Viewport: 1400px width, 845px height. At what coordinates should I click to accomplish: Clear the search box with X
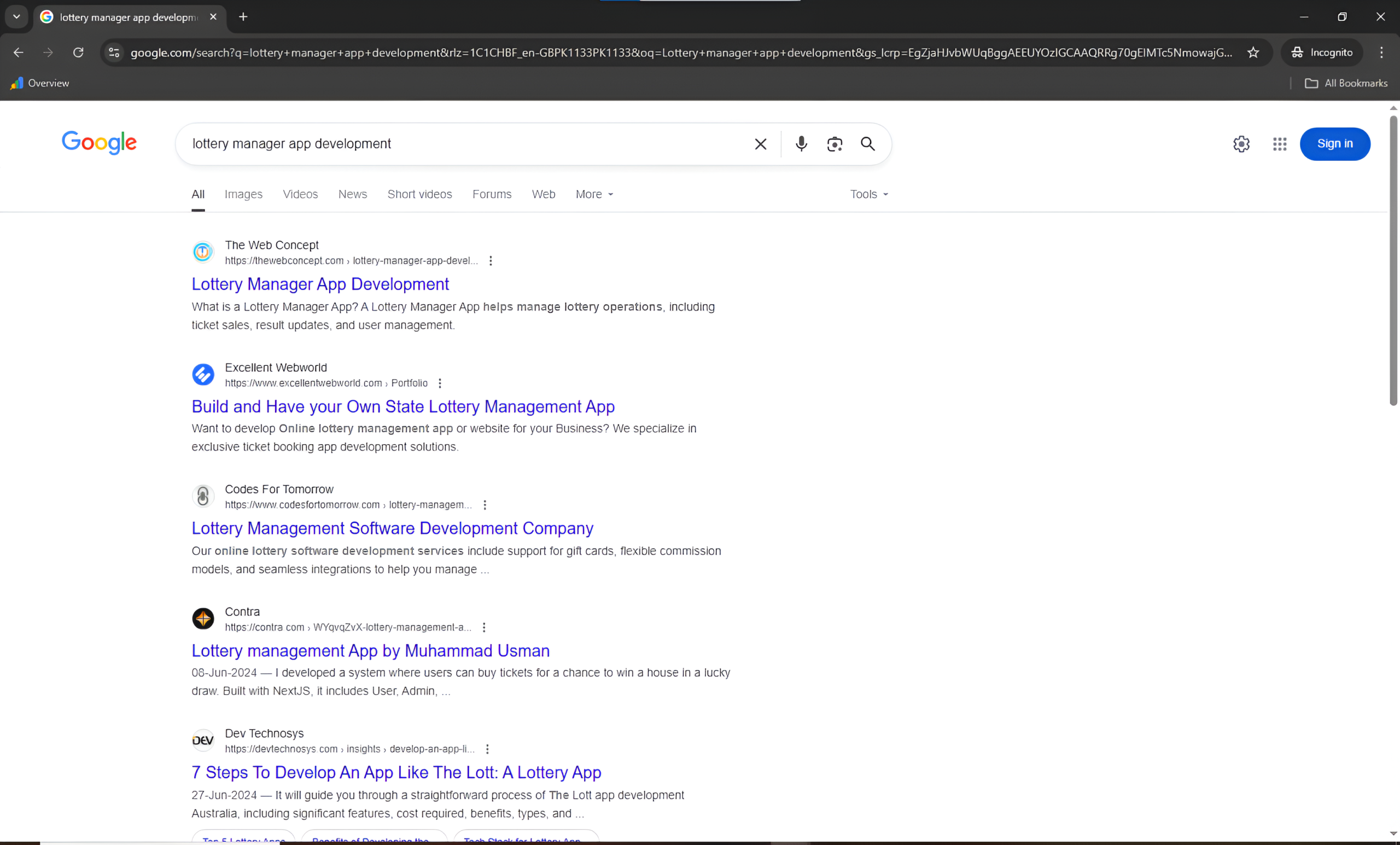(x=760, y=144)
